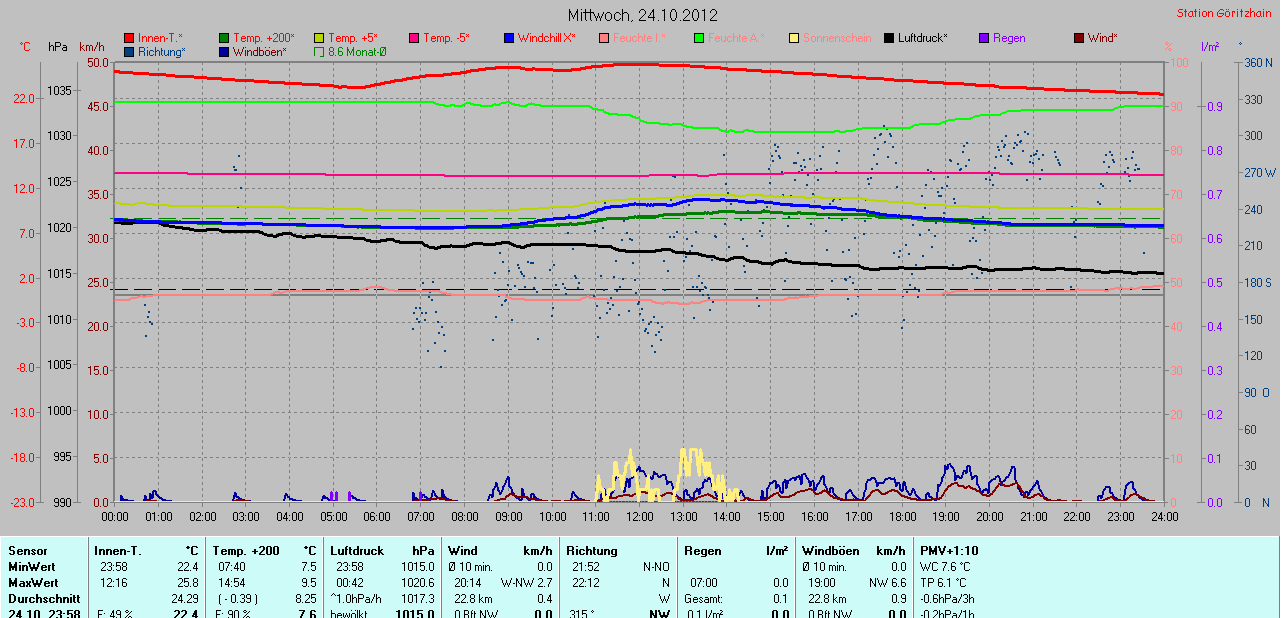Viewport: 1284px width, 618px height.
Task: Click the navy Windböen legend icon
Action: click(x=224, y=51)
